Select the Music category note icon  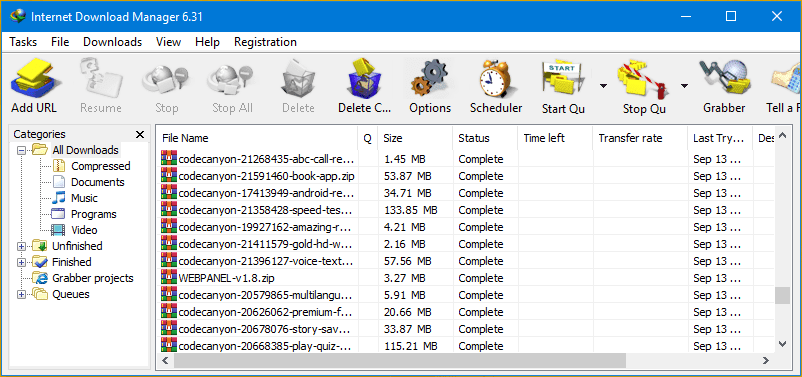tap(60, 198)
